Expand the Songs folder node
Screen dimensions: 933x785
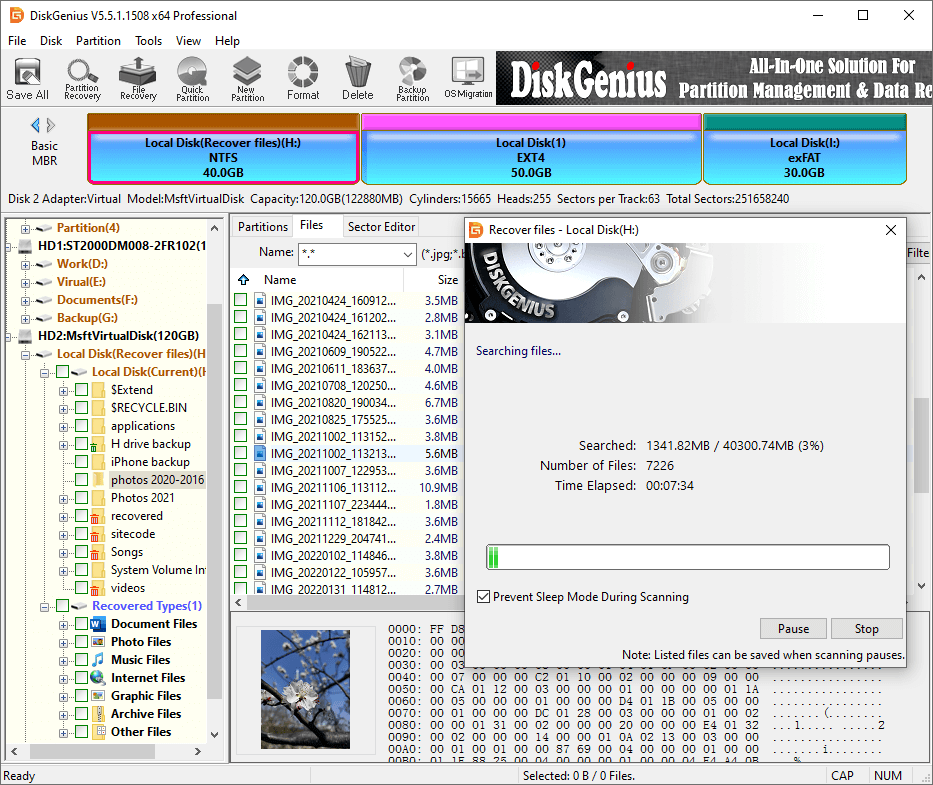pyautogui.click(x=63, y=553)
